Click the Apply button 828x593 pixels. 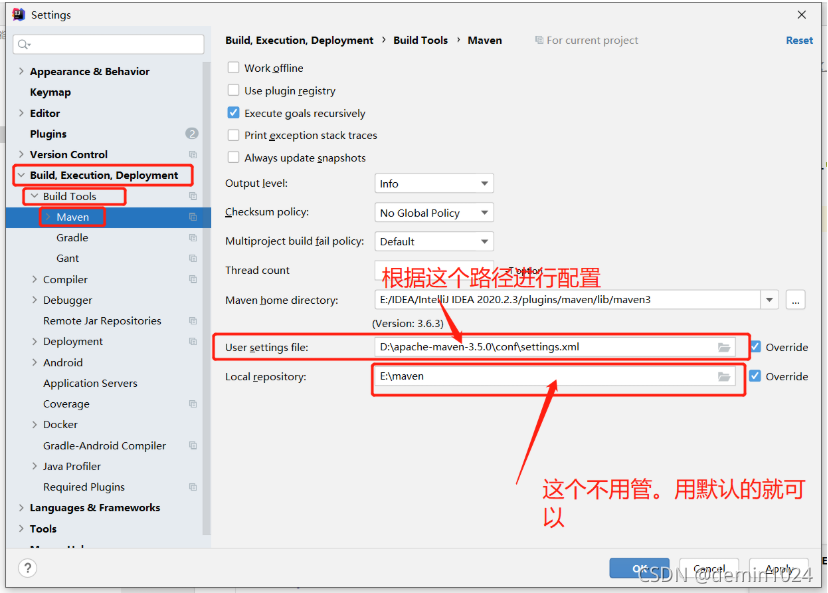pyautogui.click(x=779, y=569)
